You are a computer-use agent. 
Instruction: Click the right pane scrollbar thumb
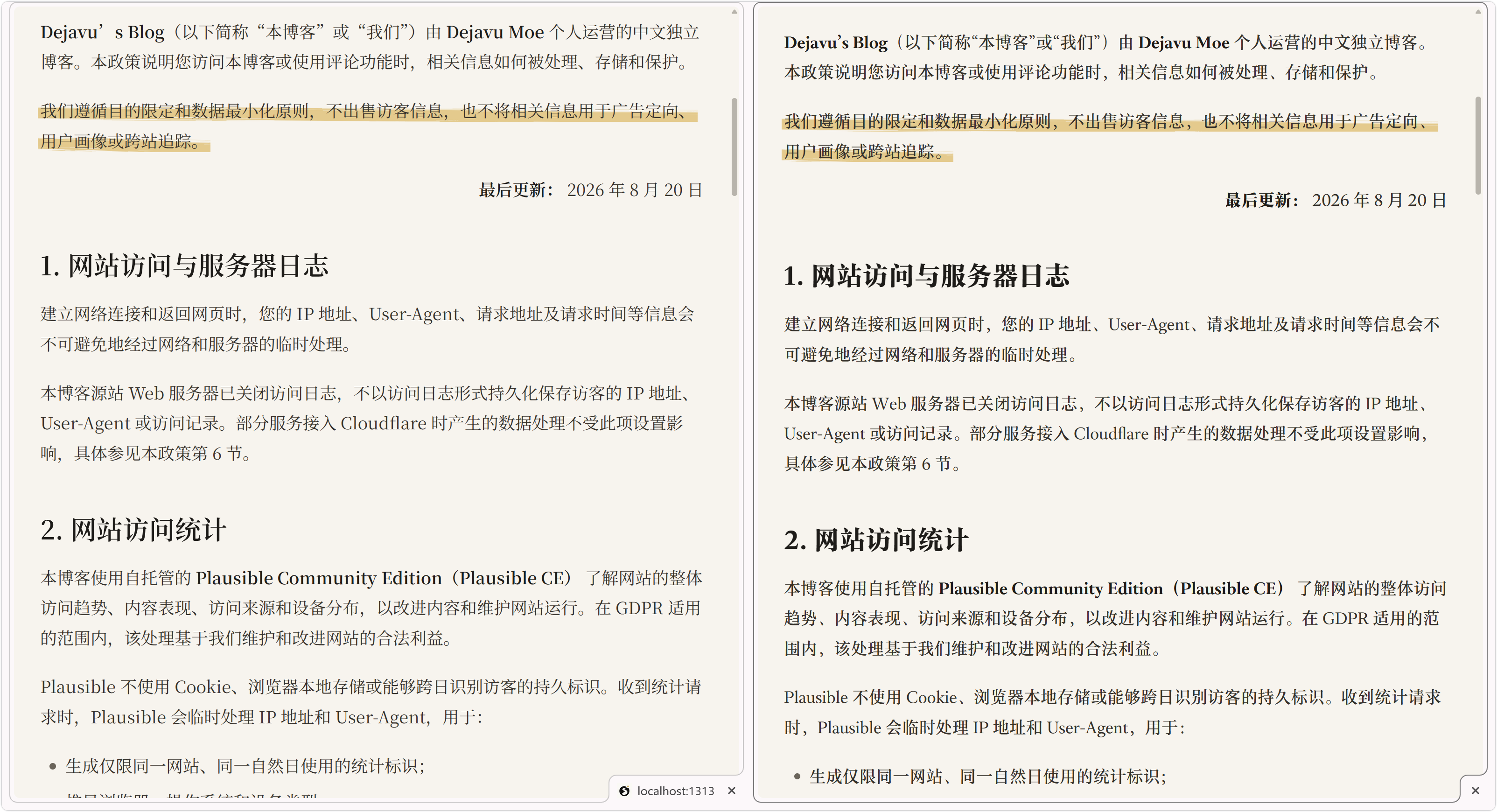tap(1478, 145)
